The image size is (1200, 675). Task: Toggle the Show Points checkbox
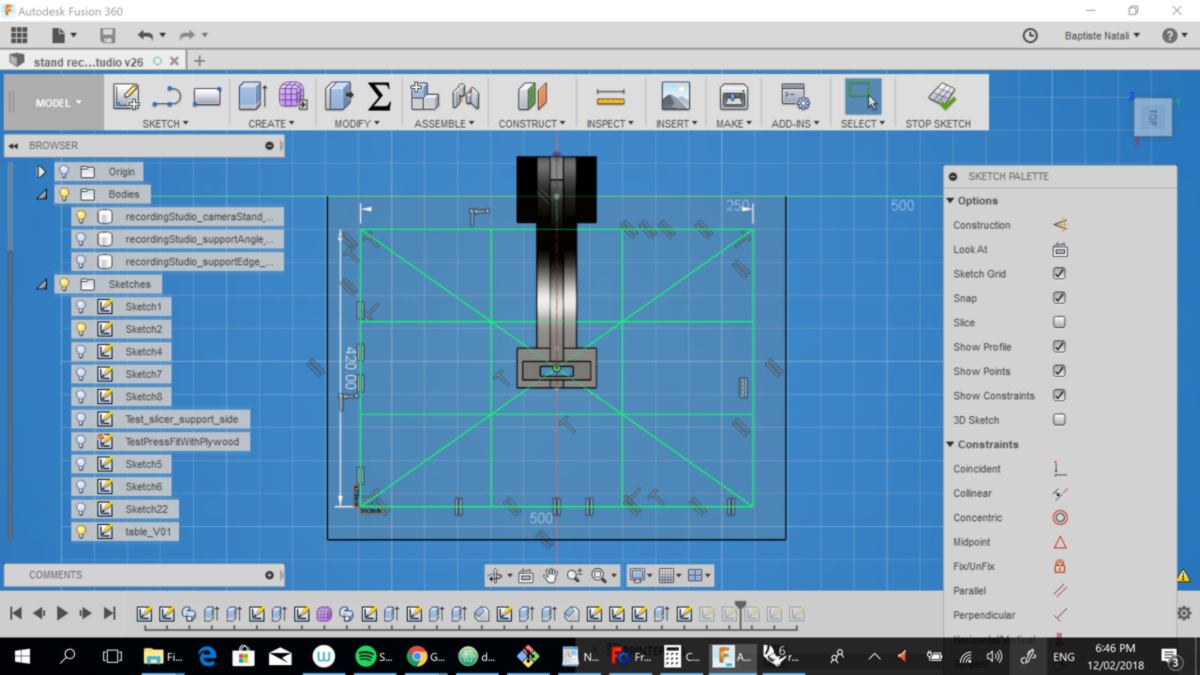point(1059,371)
